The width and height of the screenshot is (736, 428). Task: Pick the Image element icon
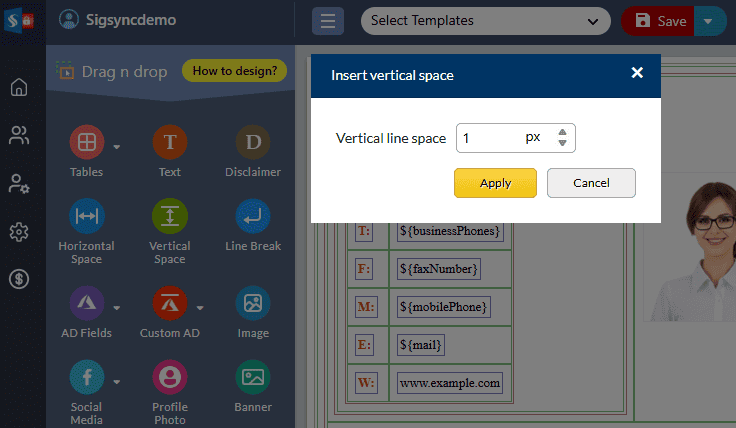coord(252,303)
